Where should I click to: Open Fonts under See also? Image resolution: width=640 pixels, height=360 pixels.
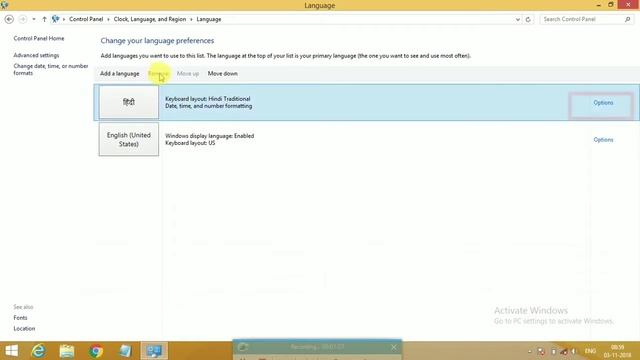pyautogui.click(x=20, y=318)
